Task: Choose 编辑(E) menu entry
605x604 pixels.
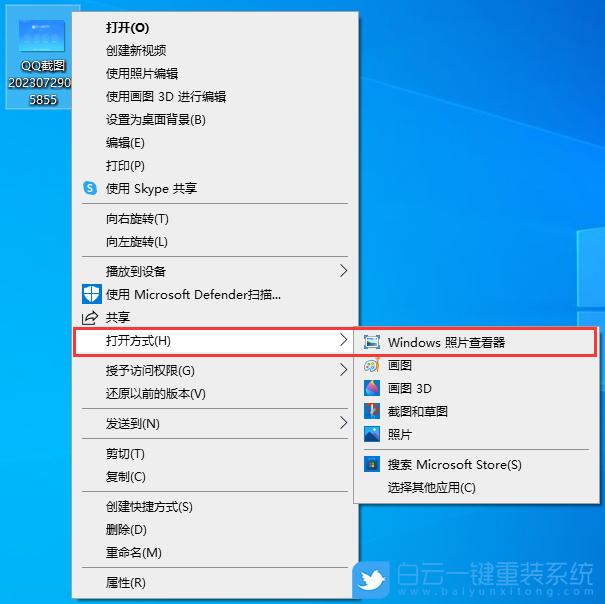Action: 215,143
